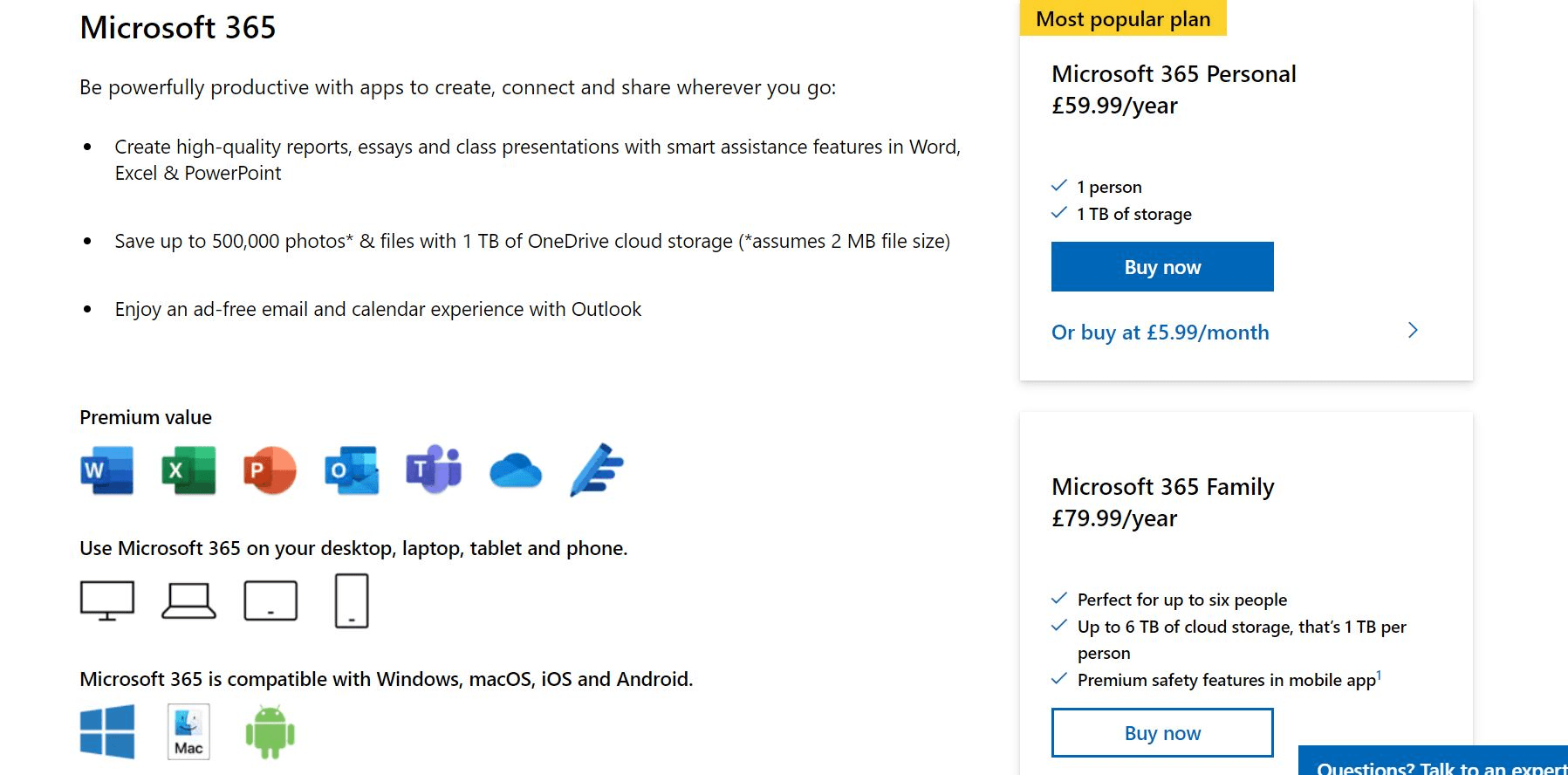Click the OneDrive cloud icon
Viewport: 1568px width, 775px height.
click(x=516, y=470)
